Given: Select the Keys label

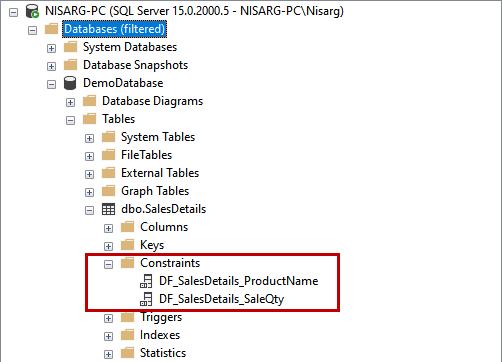Looking at the screenshot, I should point(152,245).
